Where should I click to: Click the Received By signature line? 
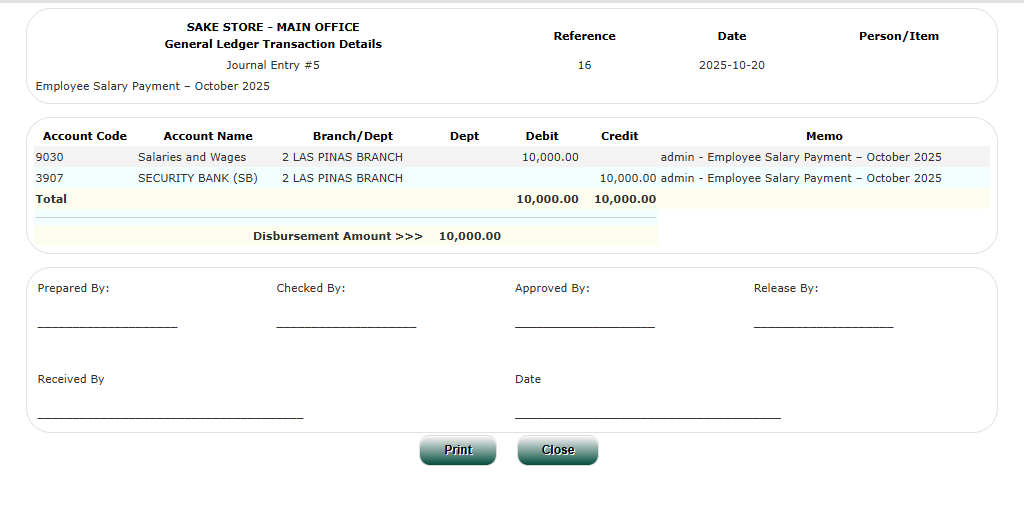170,415
